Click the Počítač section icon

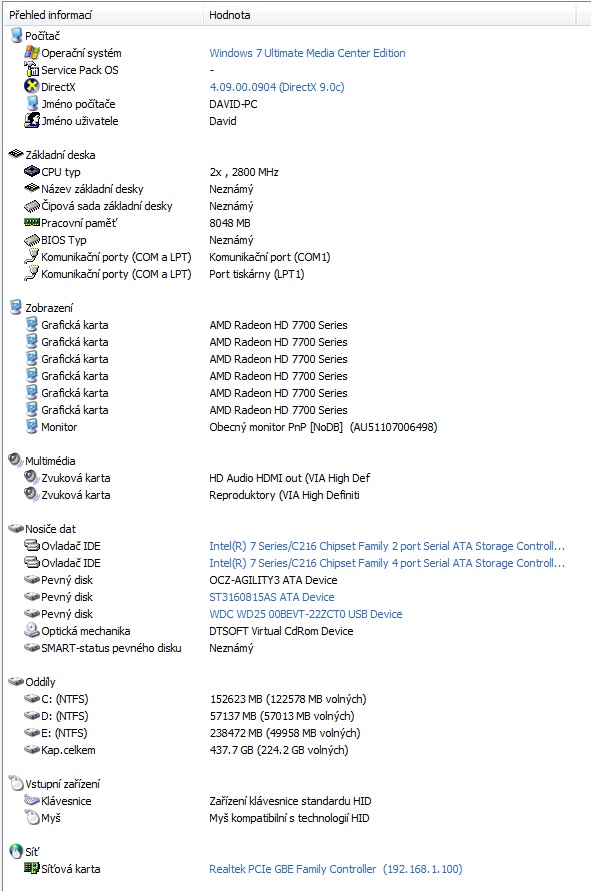(x=16, y=35)
